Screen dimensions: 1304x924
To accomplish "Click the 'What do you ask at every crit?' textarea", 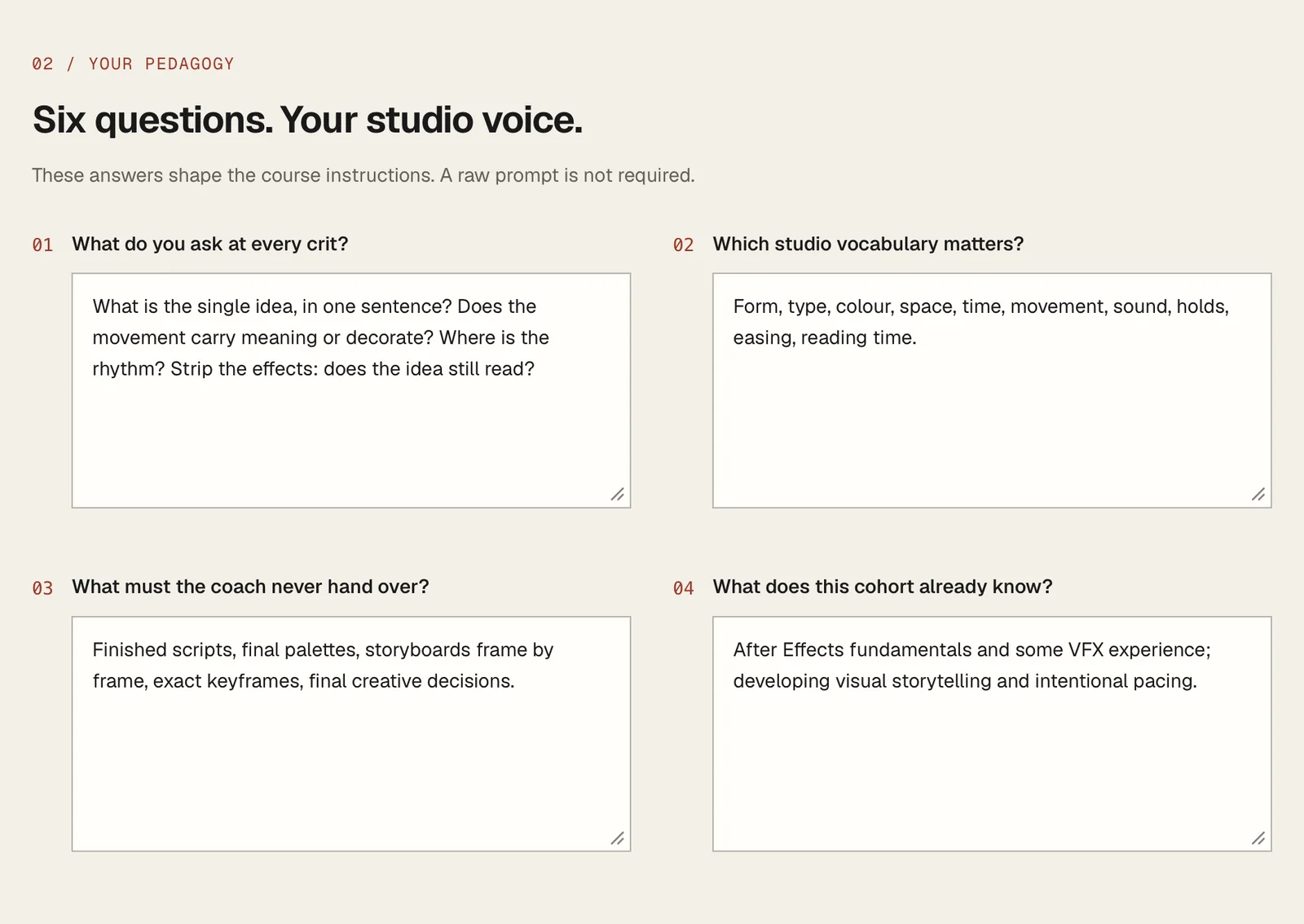I will 351,390.
